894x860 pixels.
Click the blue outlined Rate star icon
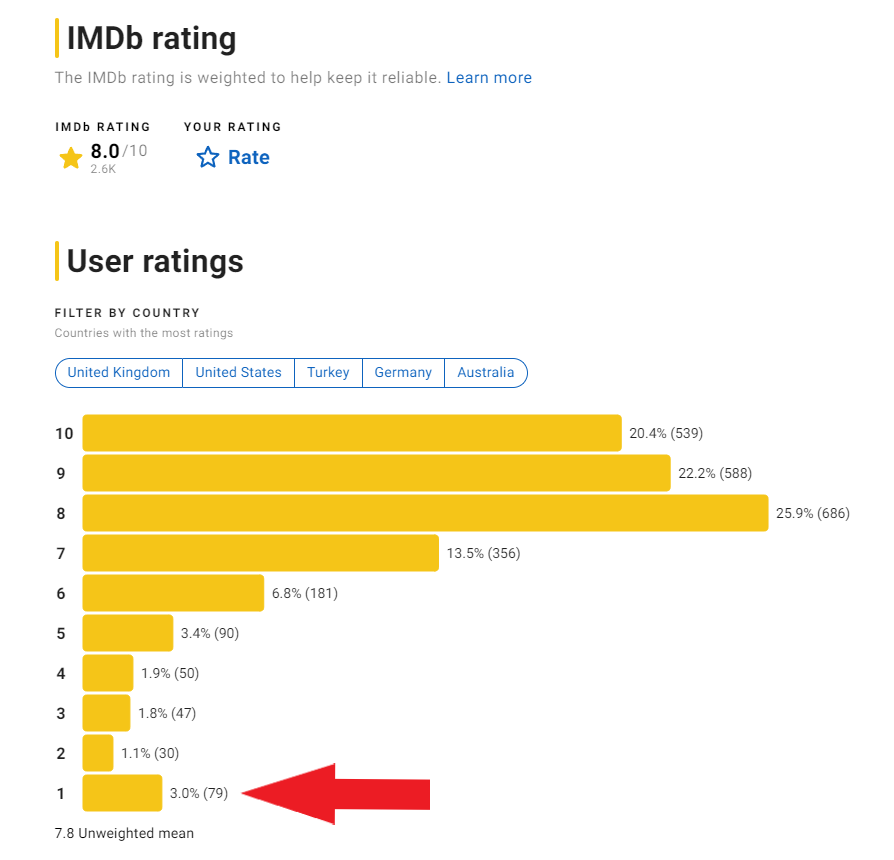click(207, 158)
